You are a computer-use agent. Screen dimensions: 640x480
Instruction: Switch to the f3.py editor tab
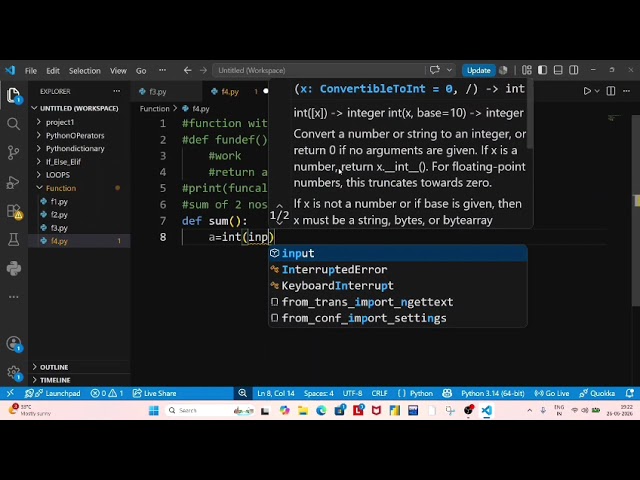point(157,91)
